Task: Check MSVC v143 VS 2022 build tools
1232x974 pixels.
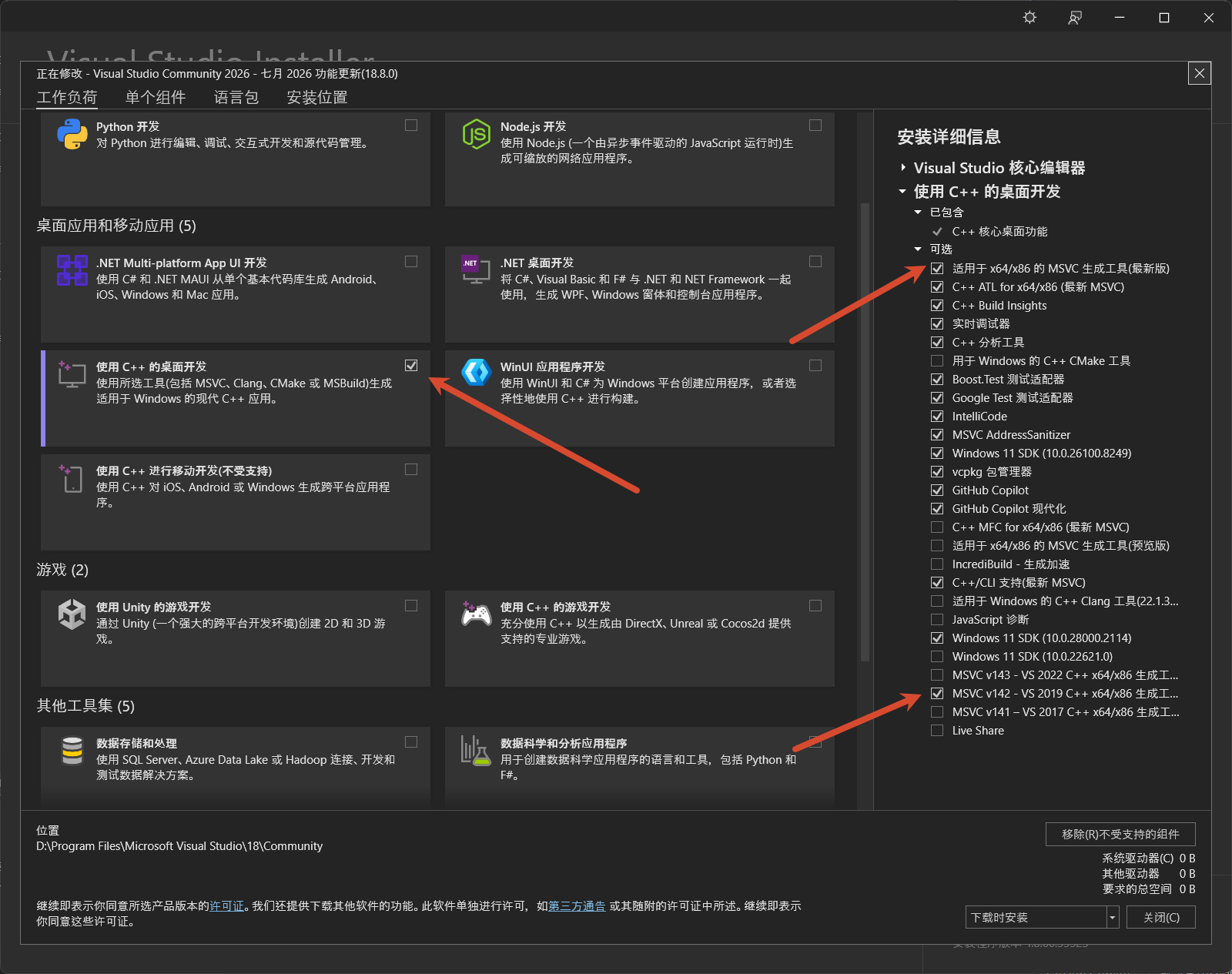Action: coord(937,674)
